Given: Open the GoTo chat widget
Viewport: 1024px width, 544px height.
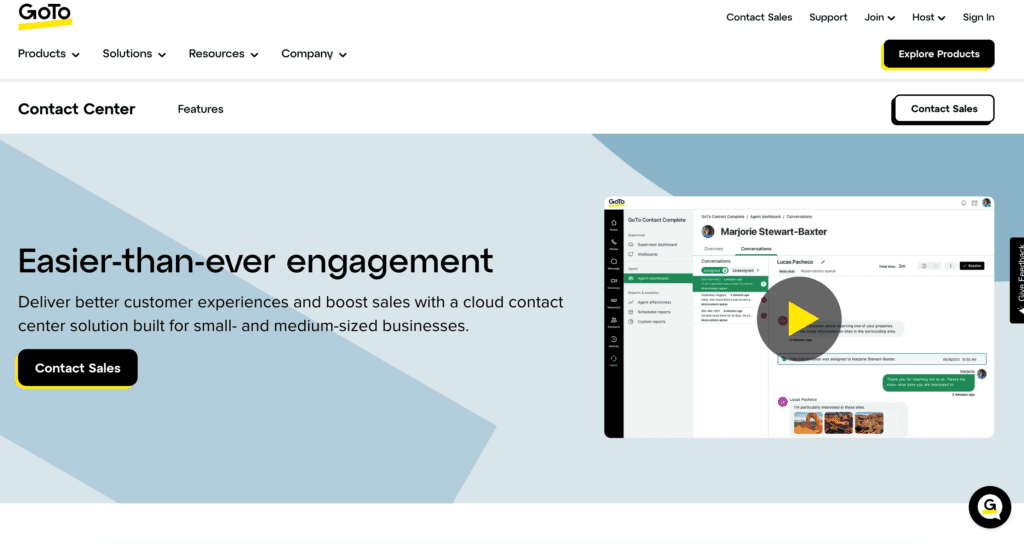Looking at the screenshot, I should tap(989, 507).
